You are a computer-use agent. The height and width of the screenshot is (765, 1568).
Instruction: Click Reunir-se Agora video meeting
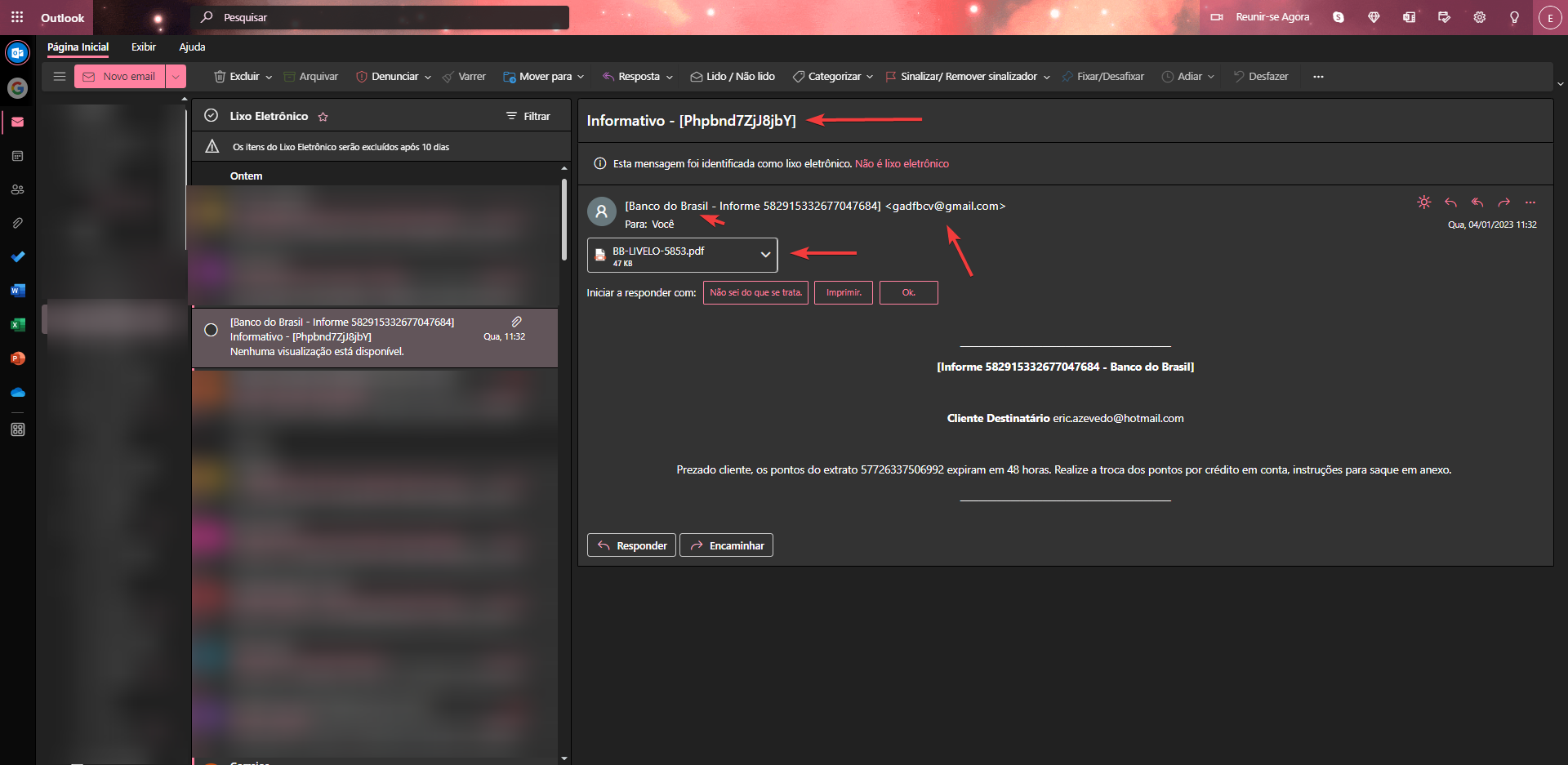click(1259, 17)
